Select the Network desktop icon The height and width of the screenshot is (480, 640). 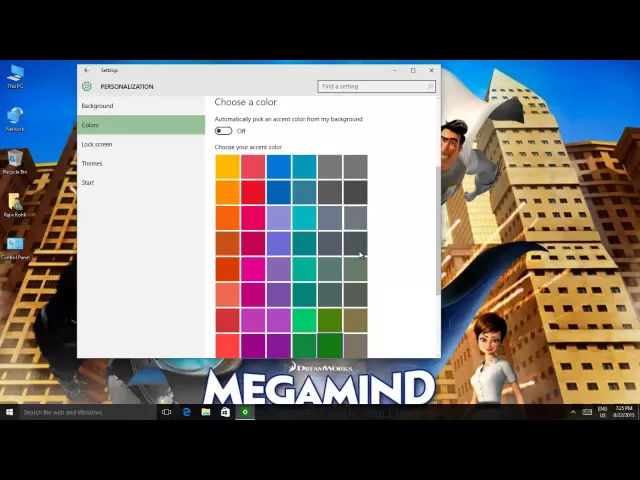(15, 119)
